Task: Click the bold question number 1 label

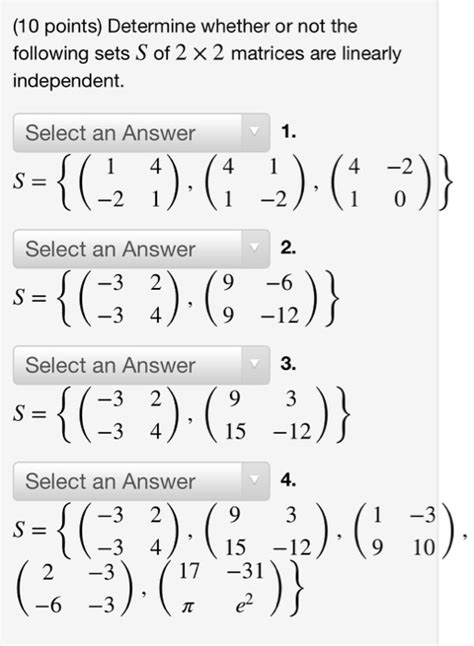Action: click(x=288, y=132)
